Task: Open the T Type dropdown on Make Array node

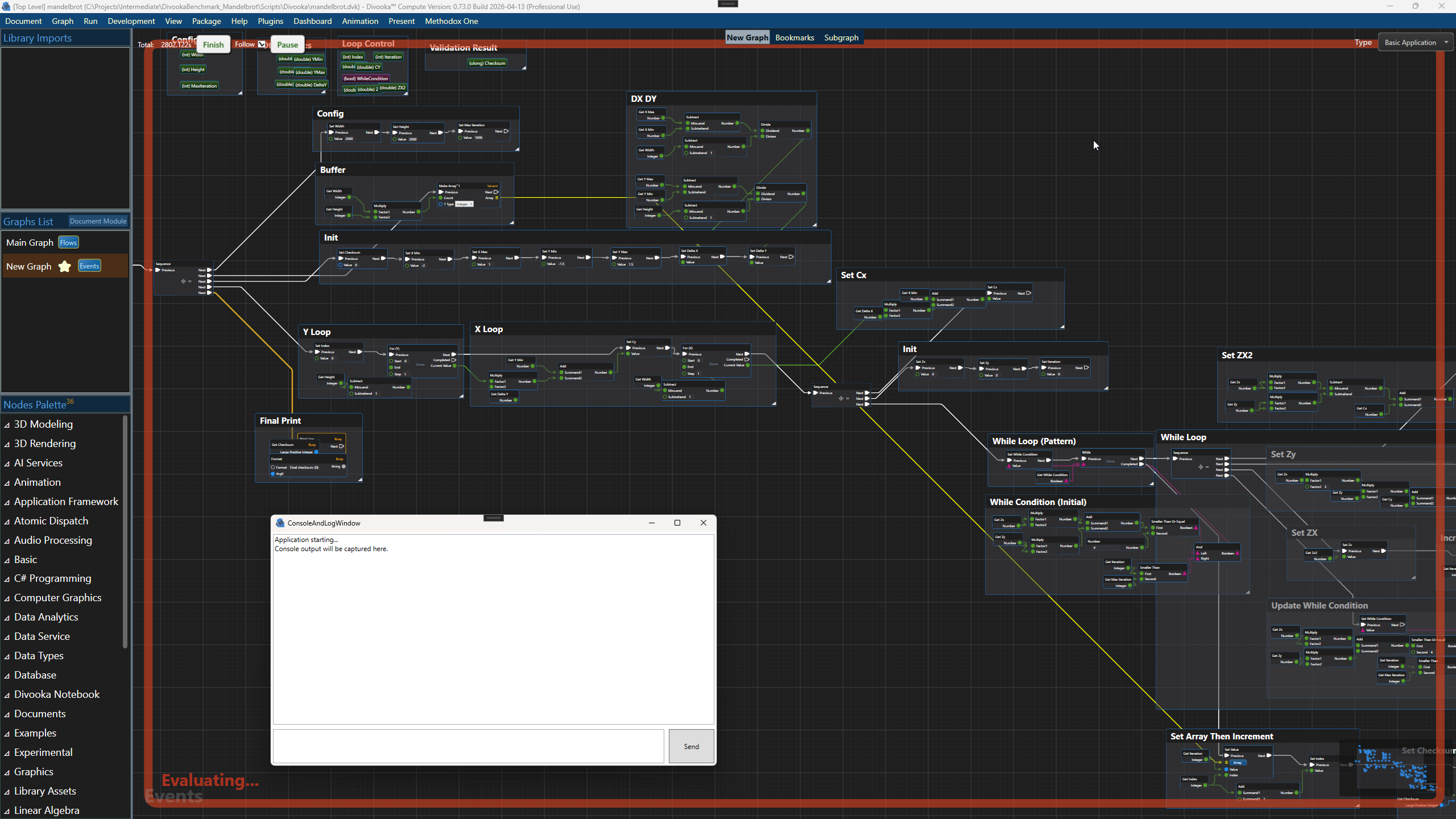Action: pos(465,204)
